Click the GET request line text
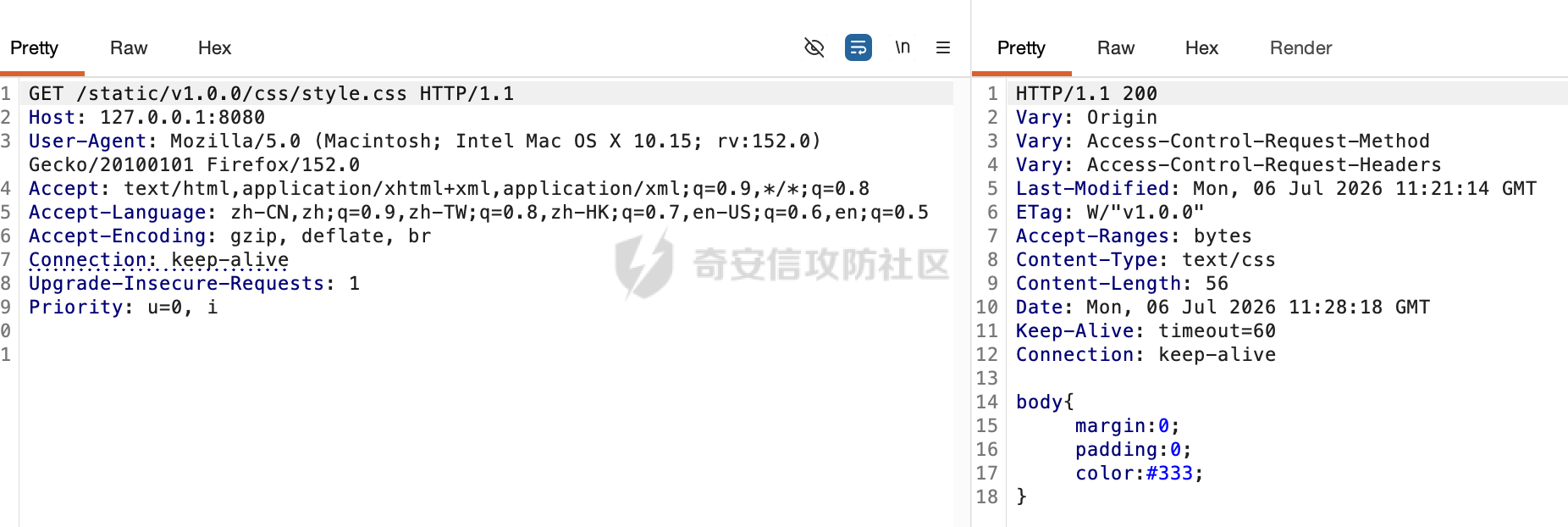The width and height of the screenshot is (1568, 527). (x=271, y=93)
